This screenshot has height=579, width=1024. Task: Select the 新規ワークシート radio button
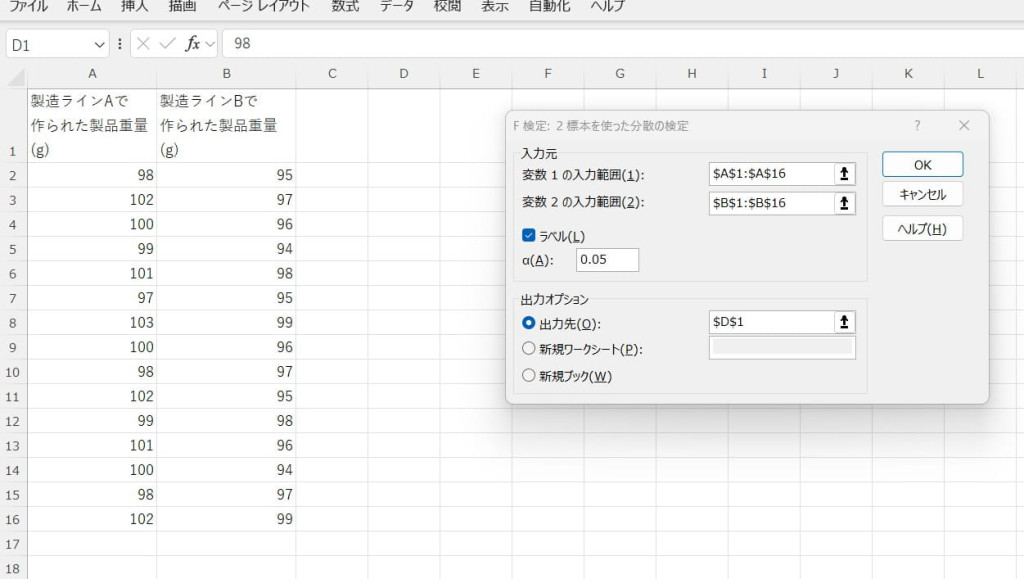[530, 349]
